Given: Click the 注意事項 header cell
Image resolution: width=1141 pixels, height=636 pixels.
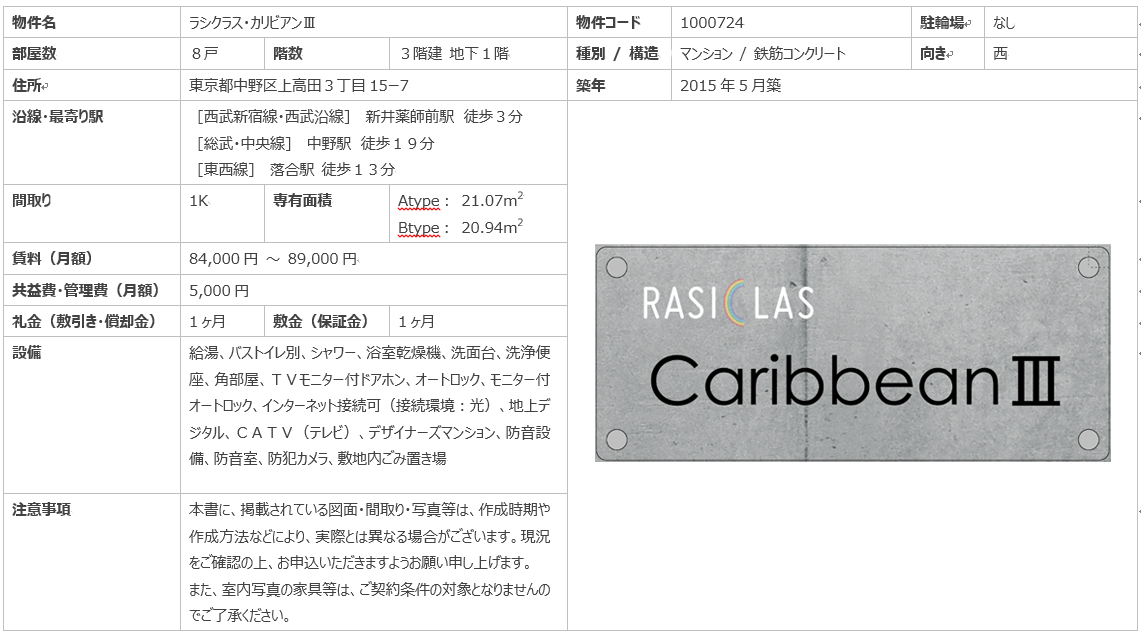Looking at the screenshot, I should point(41,509).
